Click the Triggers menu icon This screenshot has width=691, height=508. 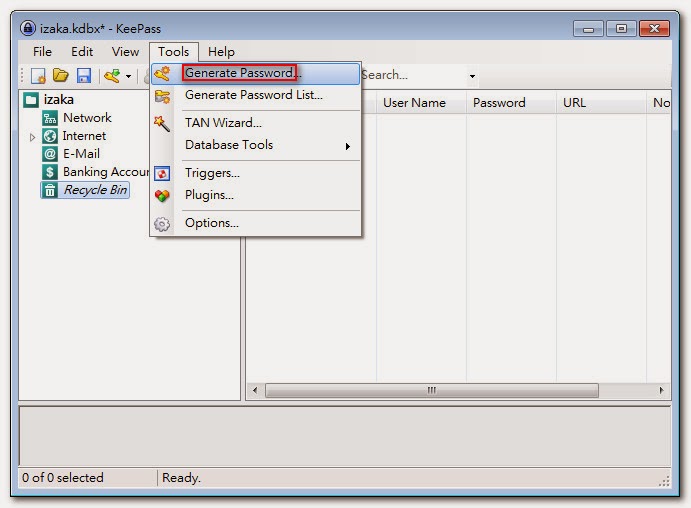[x=162, y=174]
